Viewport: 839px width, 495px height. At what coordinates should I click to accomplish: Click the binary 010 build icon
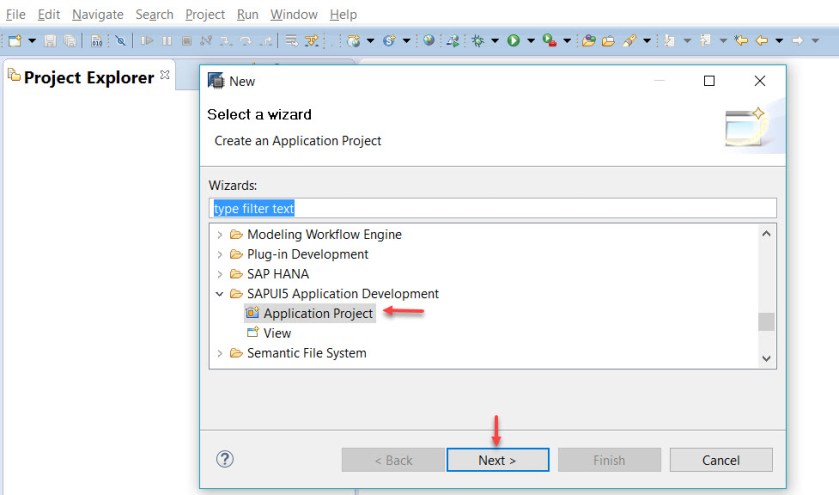click(96, 41)
